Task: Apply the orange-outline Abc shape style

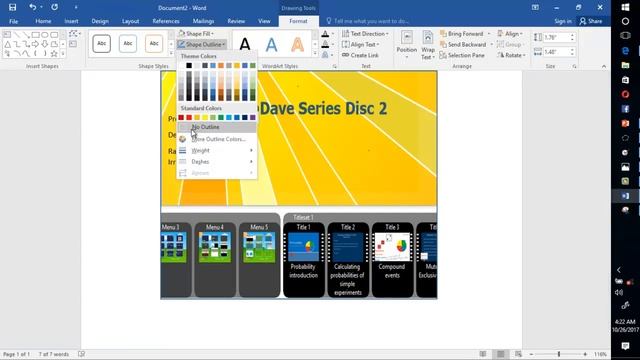Action: coord(154,44)
